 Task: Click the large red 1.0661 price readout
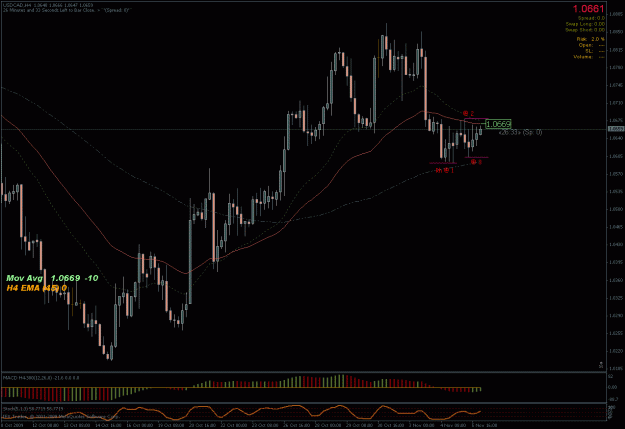tap(588, 9)
